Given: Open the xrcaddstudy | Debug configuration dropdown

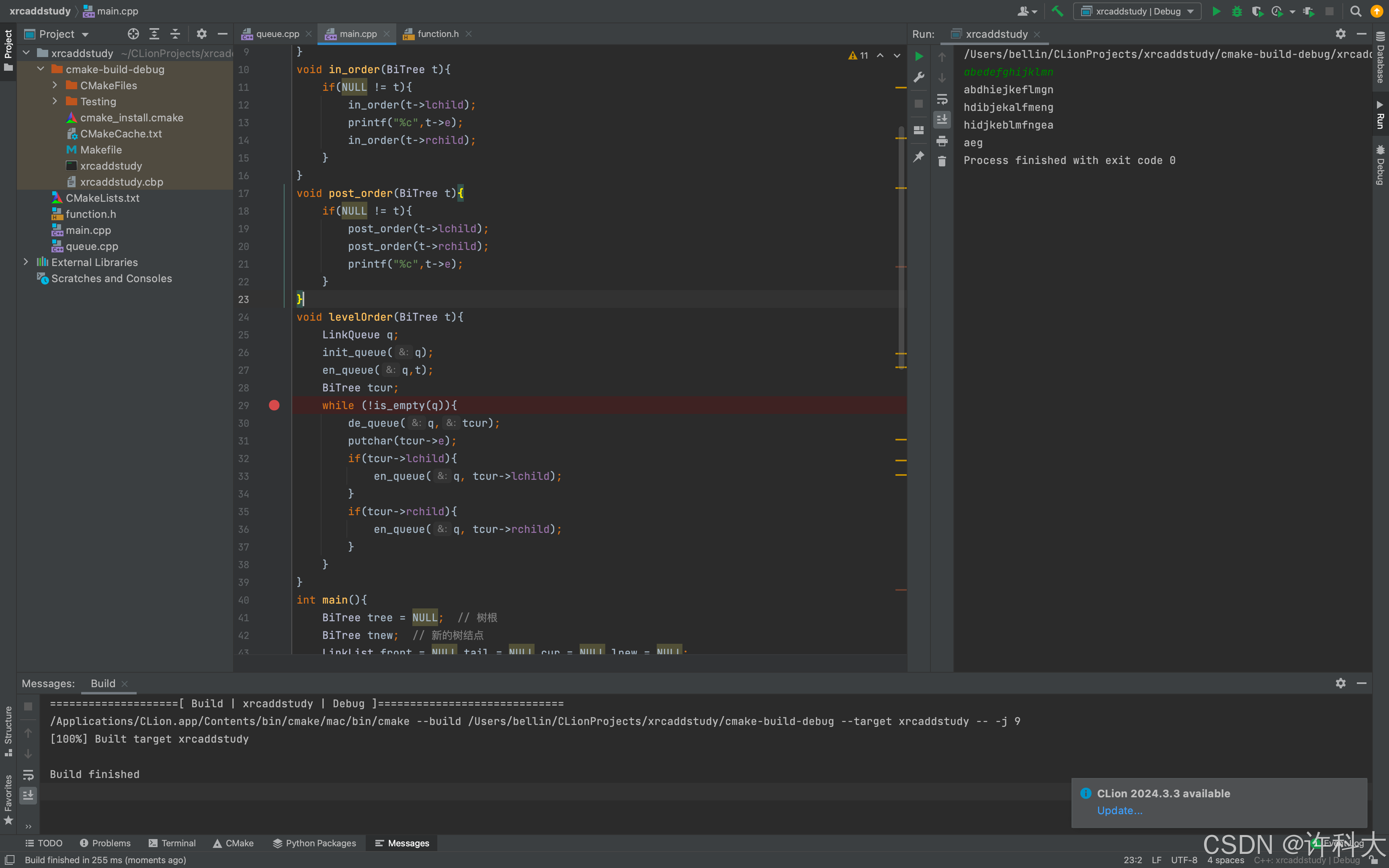Looking at the screenshot, I should [x=1137, y=12].
